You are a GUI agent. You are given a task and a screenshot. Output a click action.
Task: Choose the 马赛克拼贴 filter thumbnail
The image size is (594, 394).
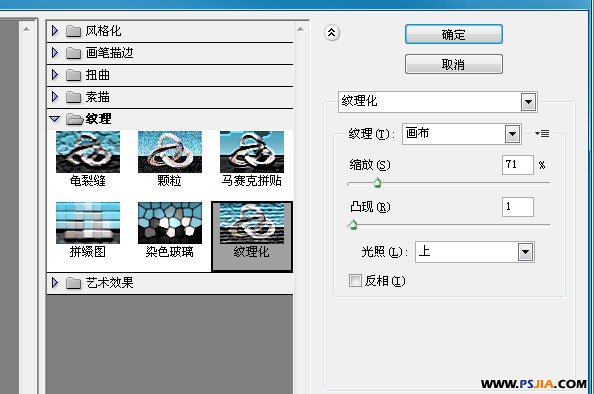pyautogui.click(x=252, y=152)
